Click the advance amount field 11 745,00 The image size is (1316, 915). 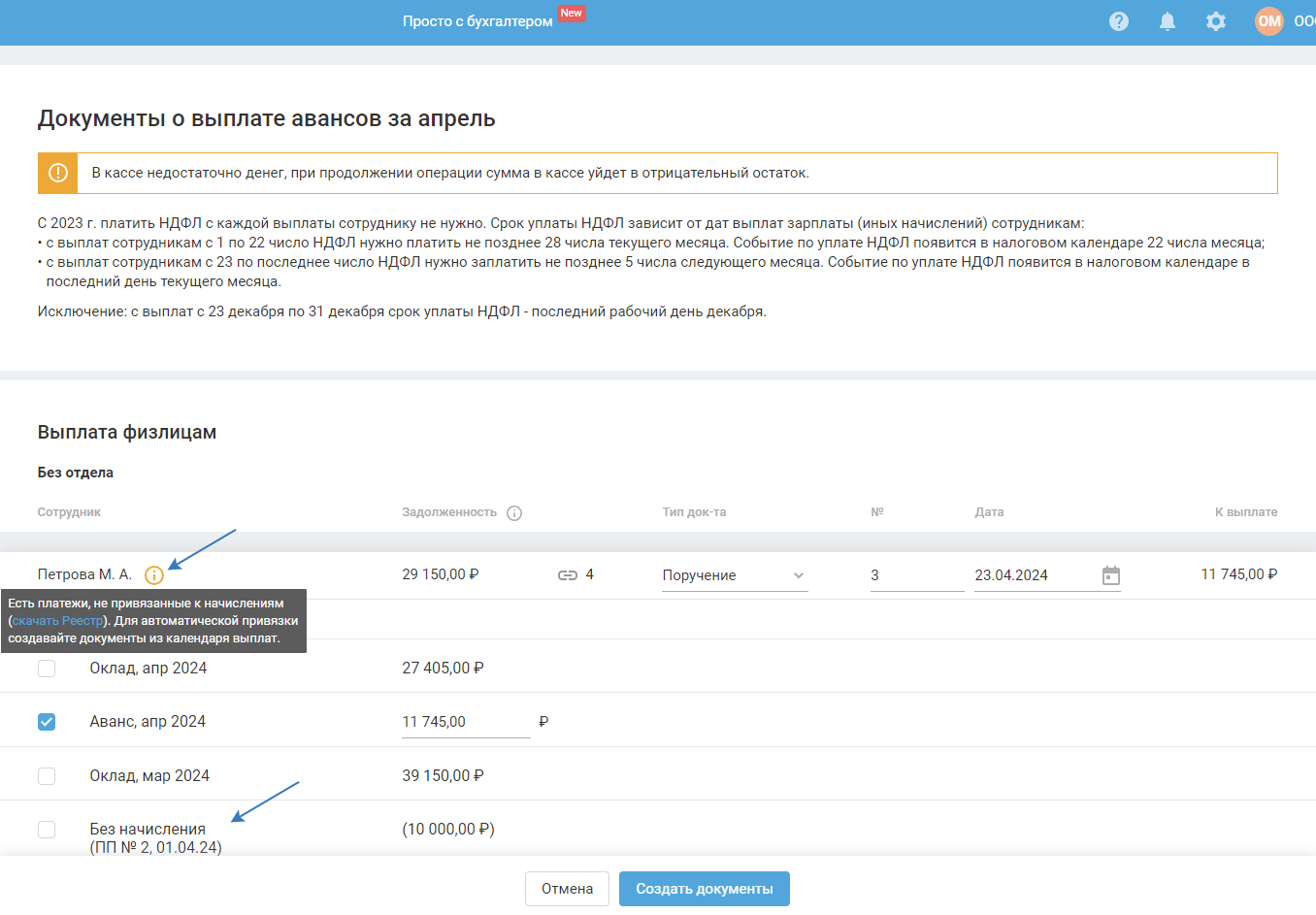tap(466, 722)
